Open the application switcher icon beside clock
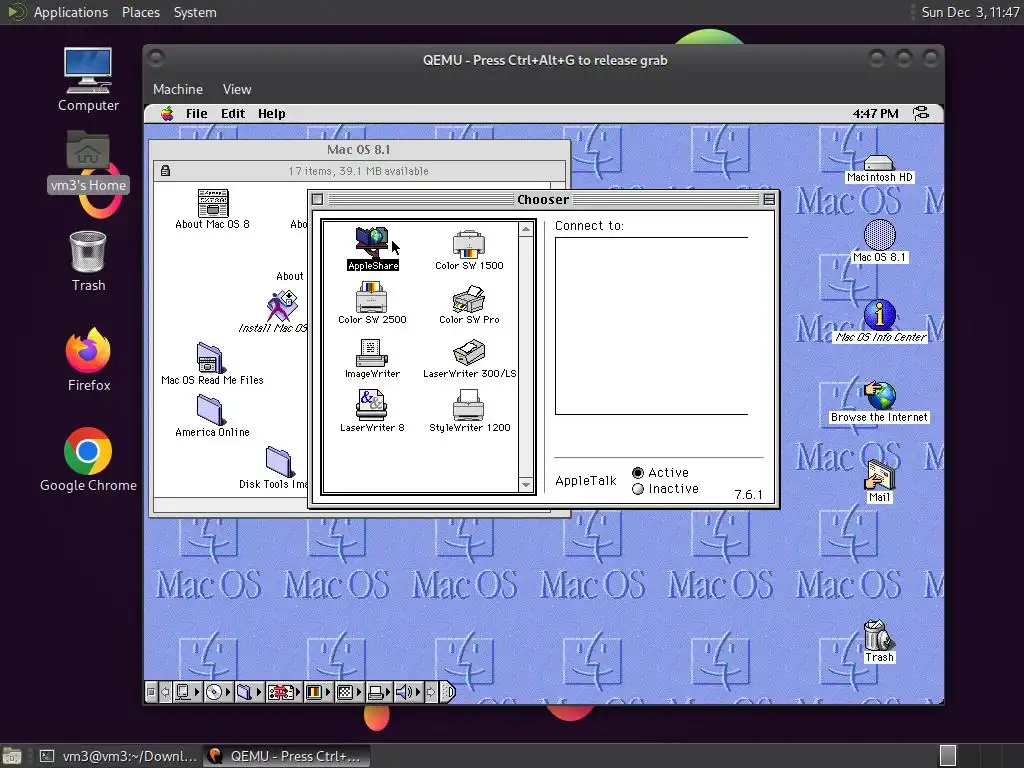The height and width of the screenshot is (768, 1024). [921, 114]
